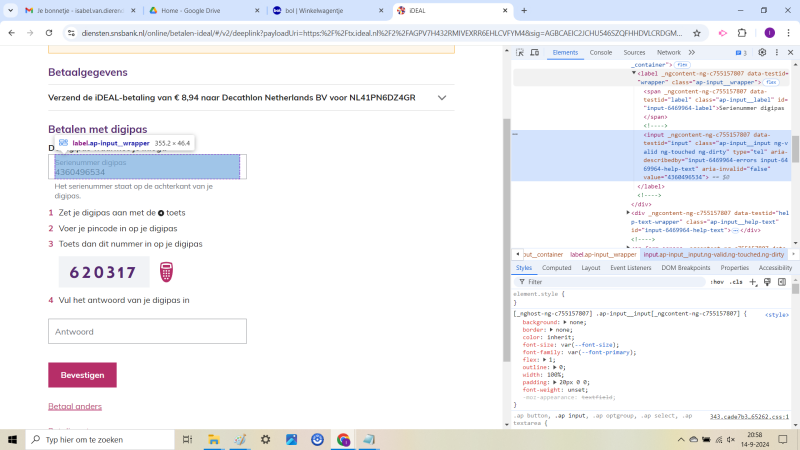This screenshot has width=800, height=450.
Task: Click the Windows taskbar search box
Action: pos(100,439)
